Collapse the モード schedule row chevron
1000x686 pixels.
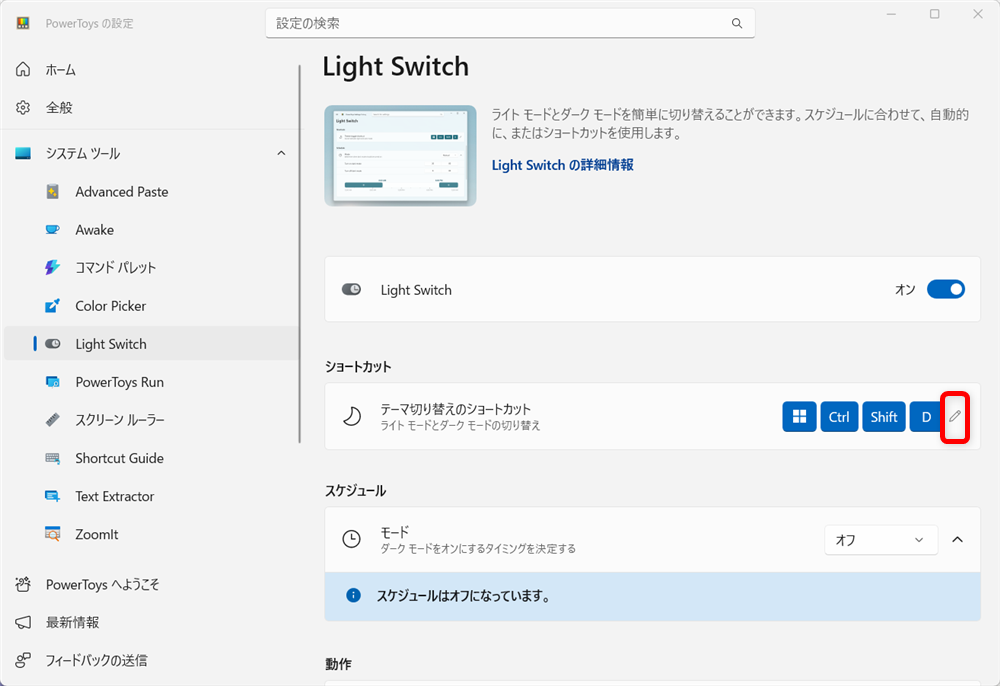pos(957,539)
